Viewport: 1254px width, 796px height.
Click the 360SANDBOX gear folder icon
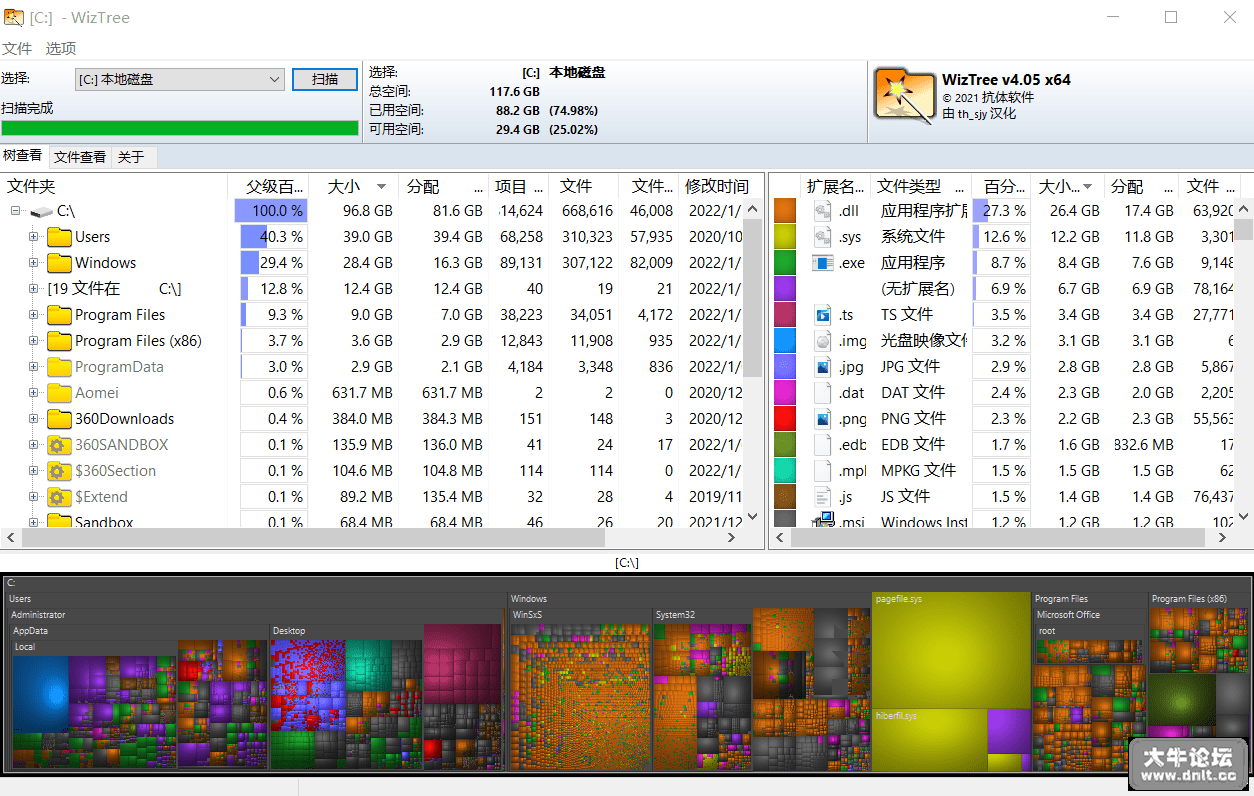(x=59, y=445)
